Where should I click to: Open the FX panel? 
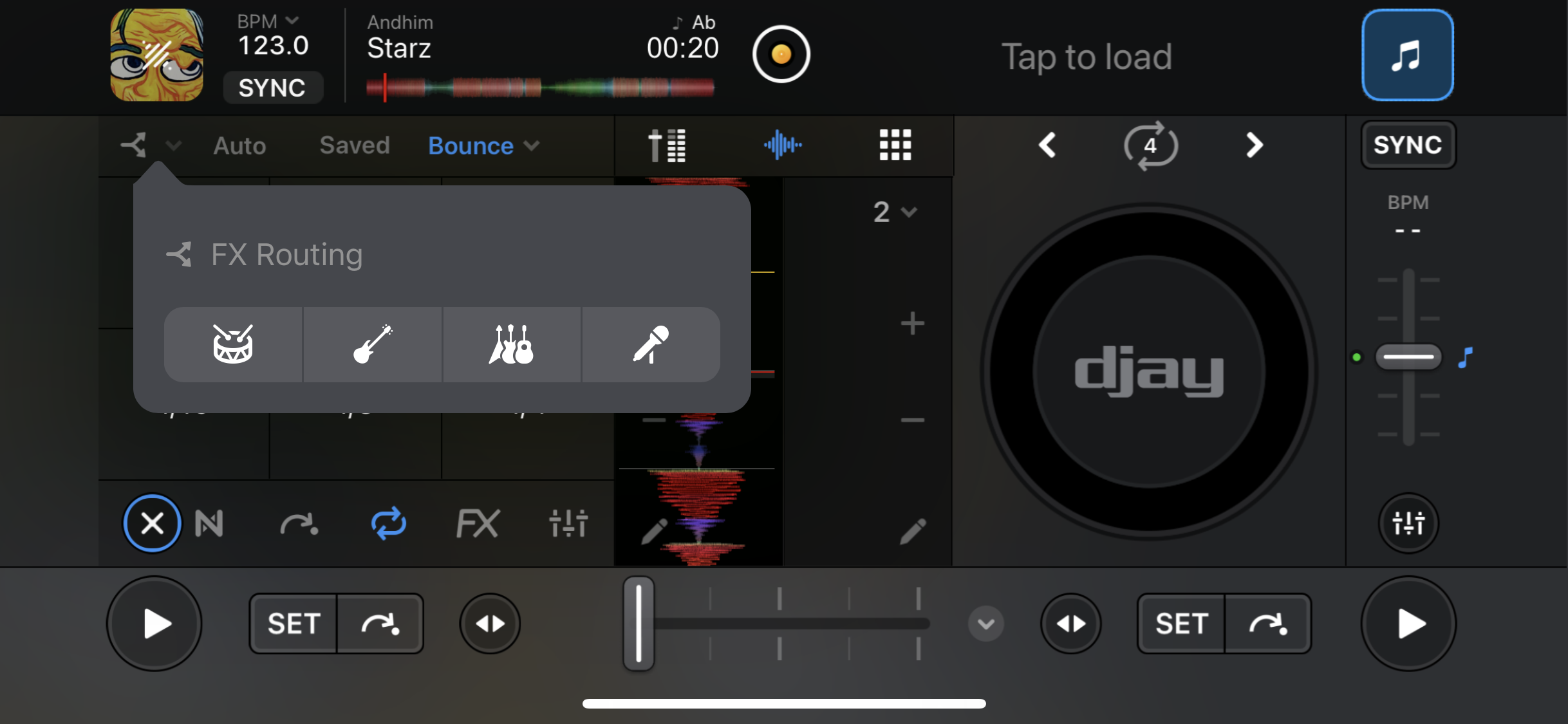(x=478, y=523)
